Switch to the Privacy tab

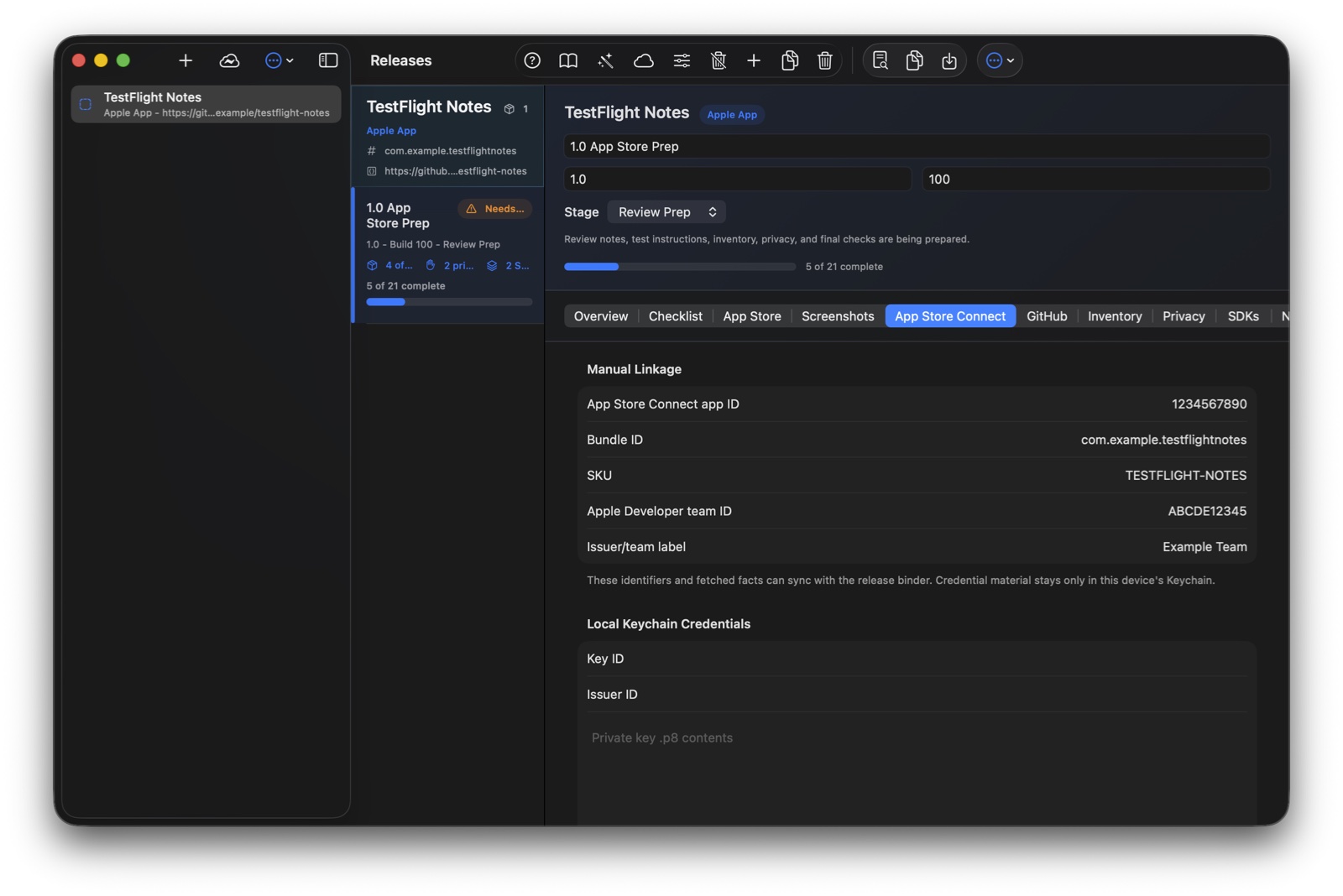coord(1184,316)
